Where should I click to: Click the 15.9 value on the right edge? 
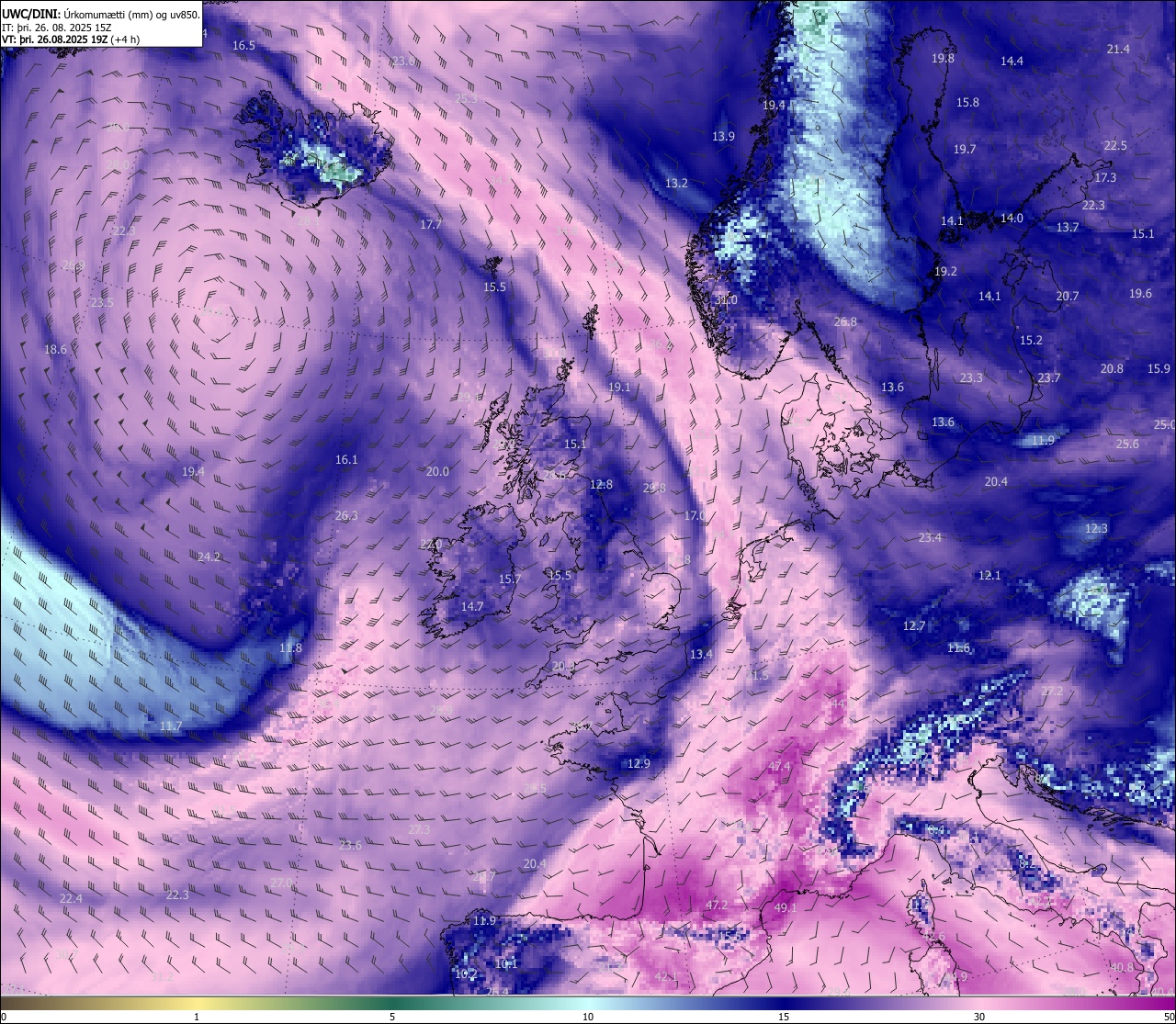pos(1159,369)
